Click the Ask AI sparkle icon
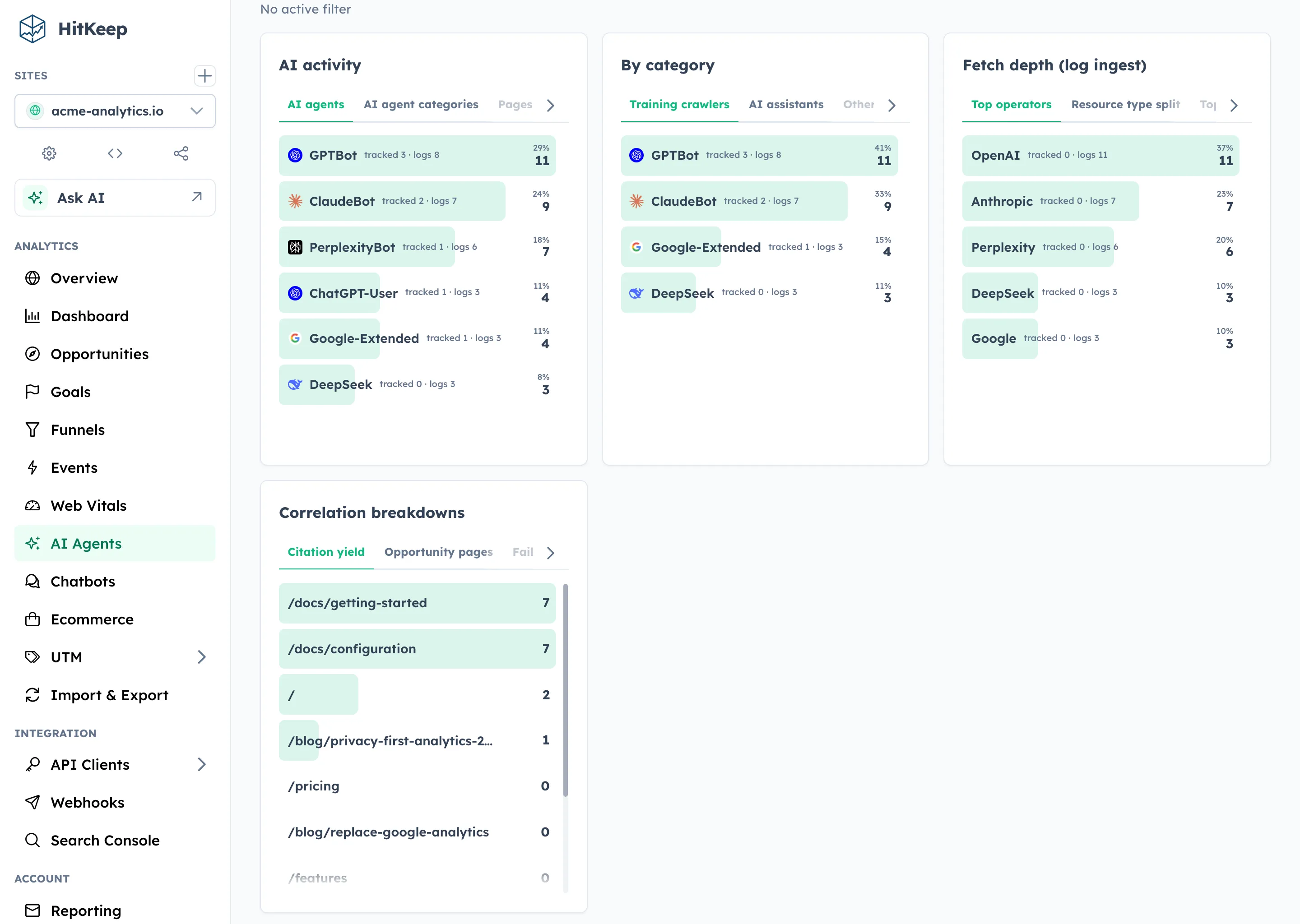Screen dimensions: 1300x924 point(35,198)
